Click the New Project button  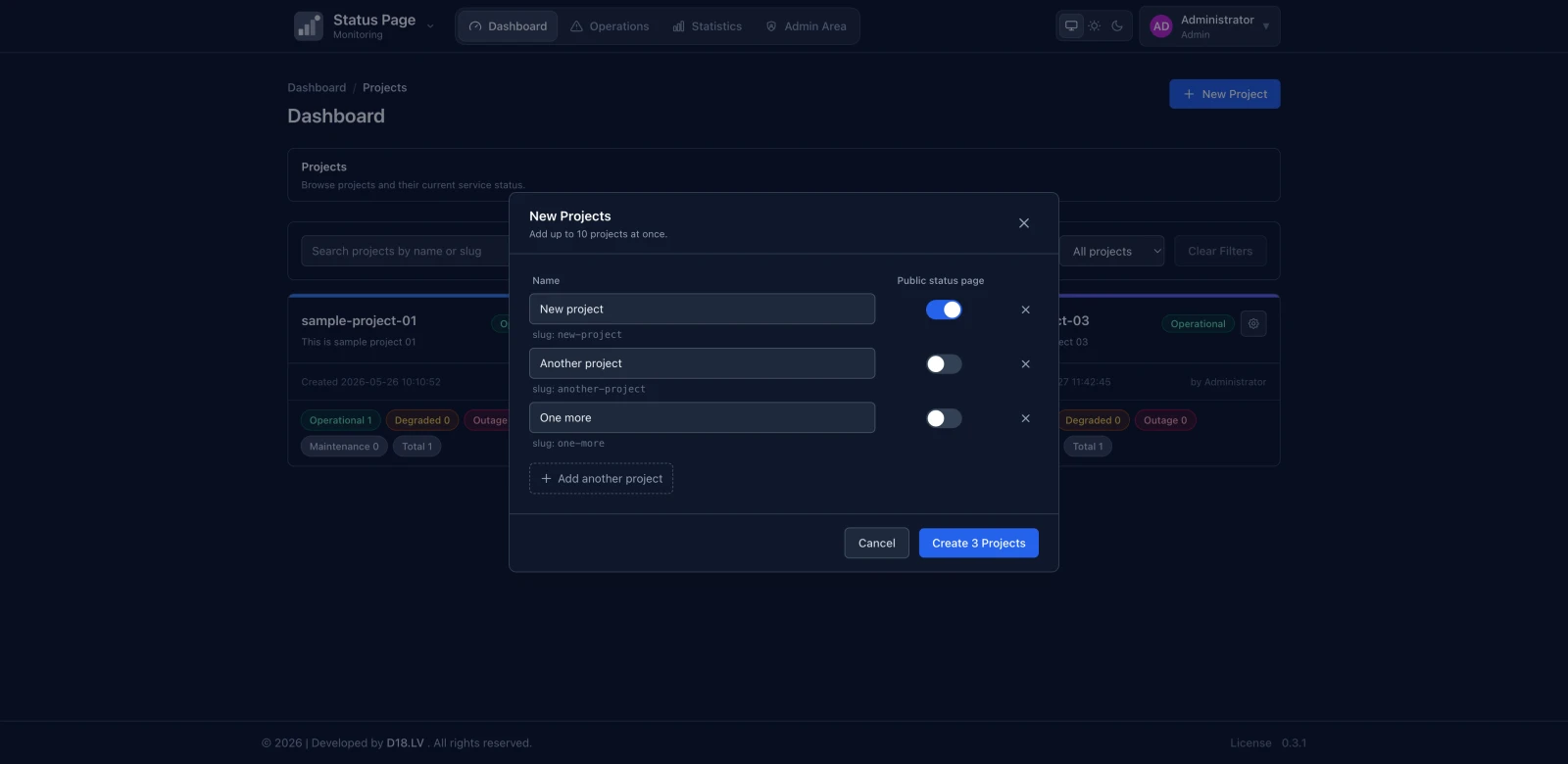pyautogui.click(x=1225, y=94)
